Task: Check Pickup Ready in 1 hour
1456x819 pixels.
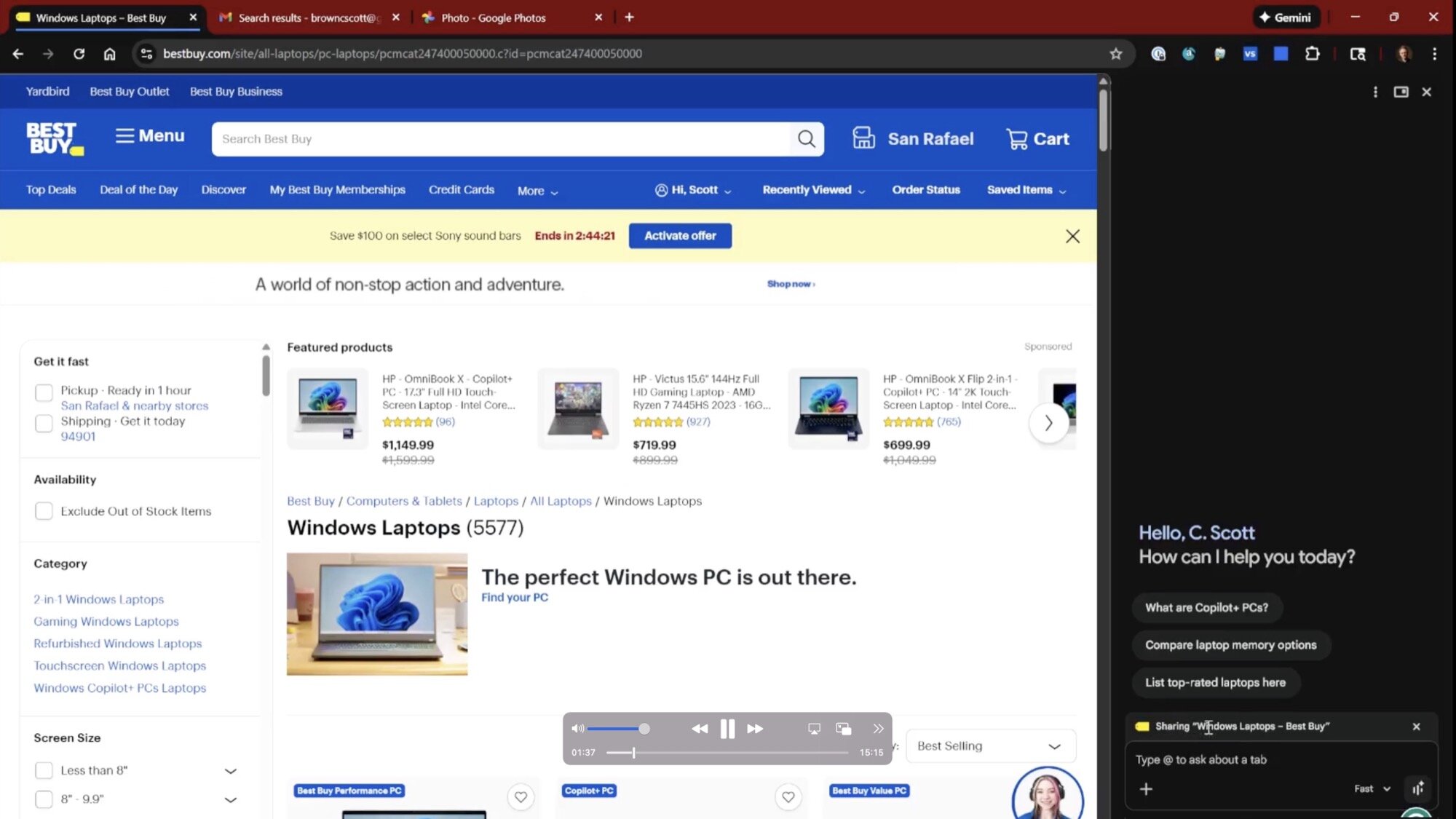Action: [44, 392]
